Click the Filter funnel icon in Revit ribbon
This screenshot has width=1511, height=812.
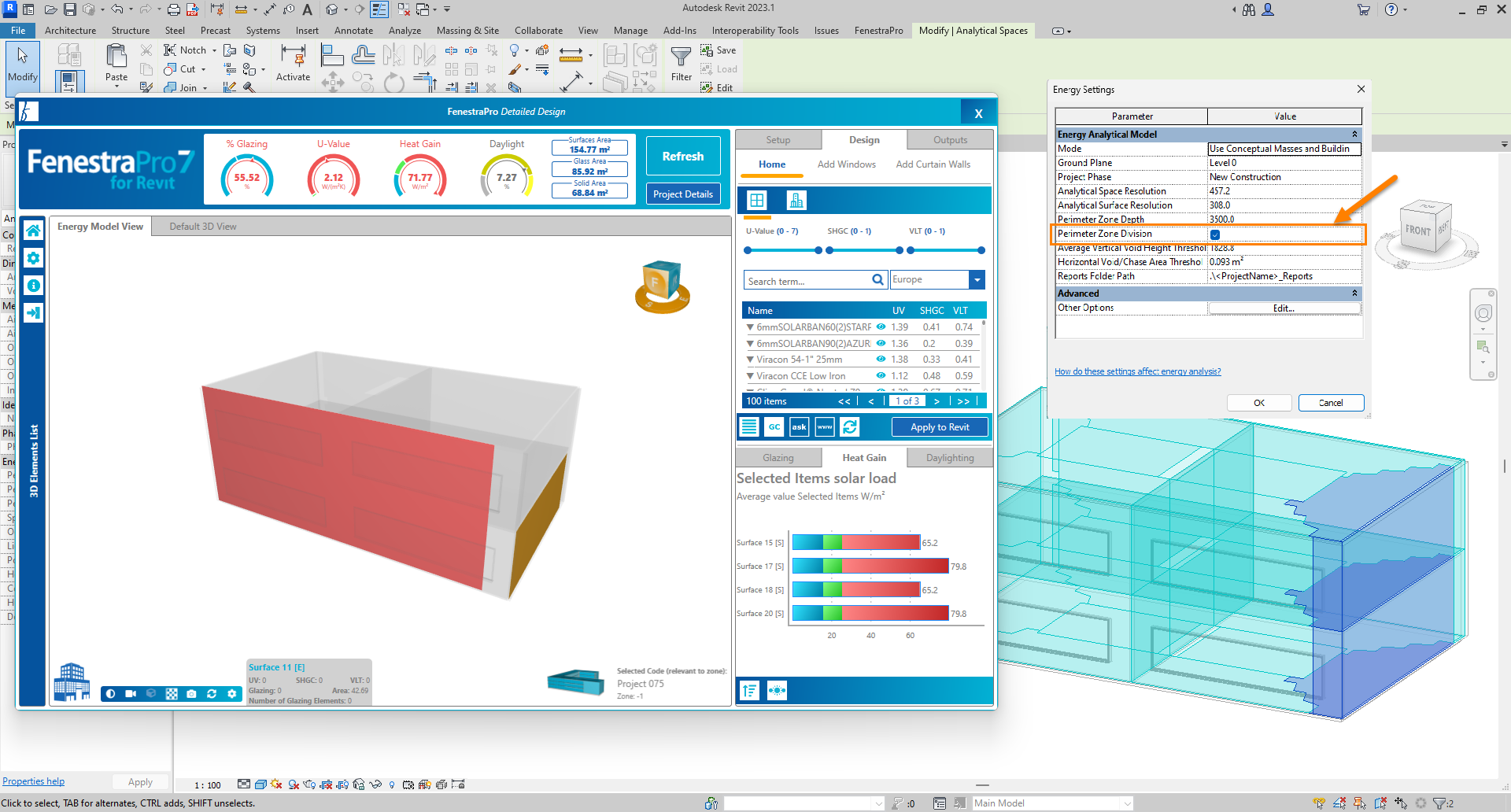pyautogui.click(x=682, y=57)
